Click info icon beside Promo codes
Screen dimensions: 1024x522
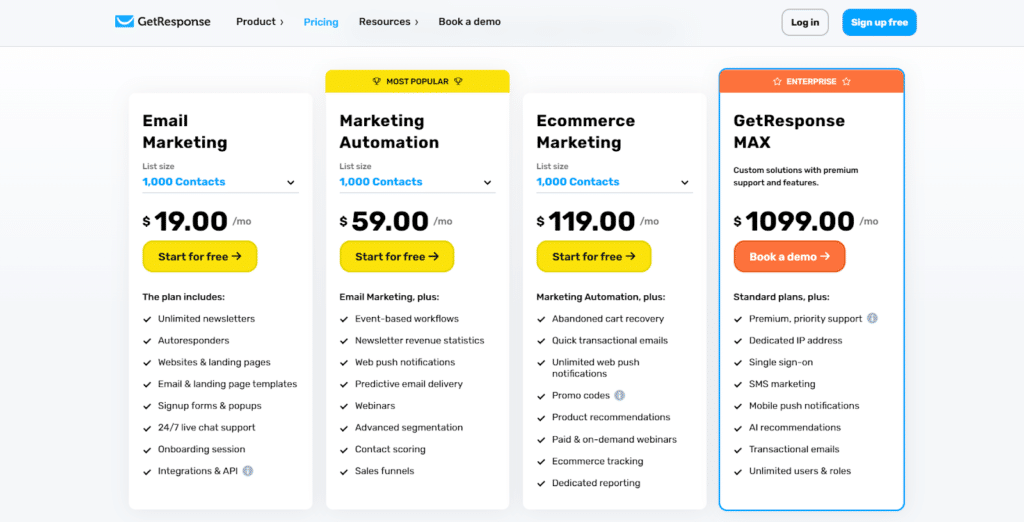coord(620,395)
